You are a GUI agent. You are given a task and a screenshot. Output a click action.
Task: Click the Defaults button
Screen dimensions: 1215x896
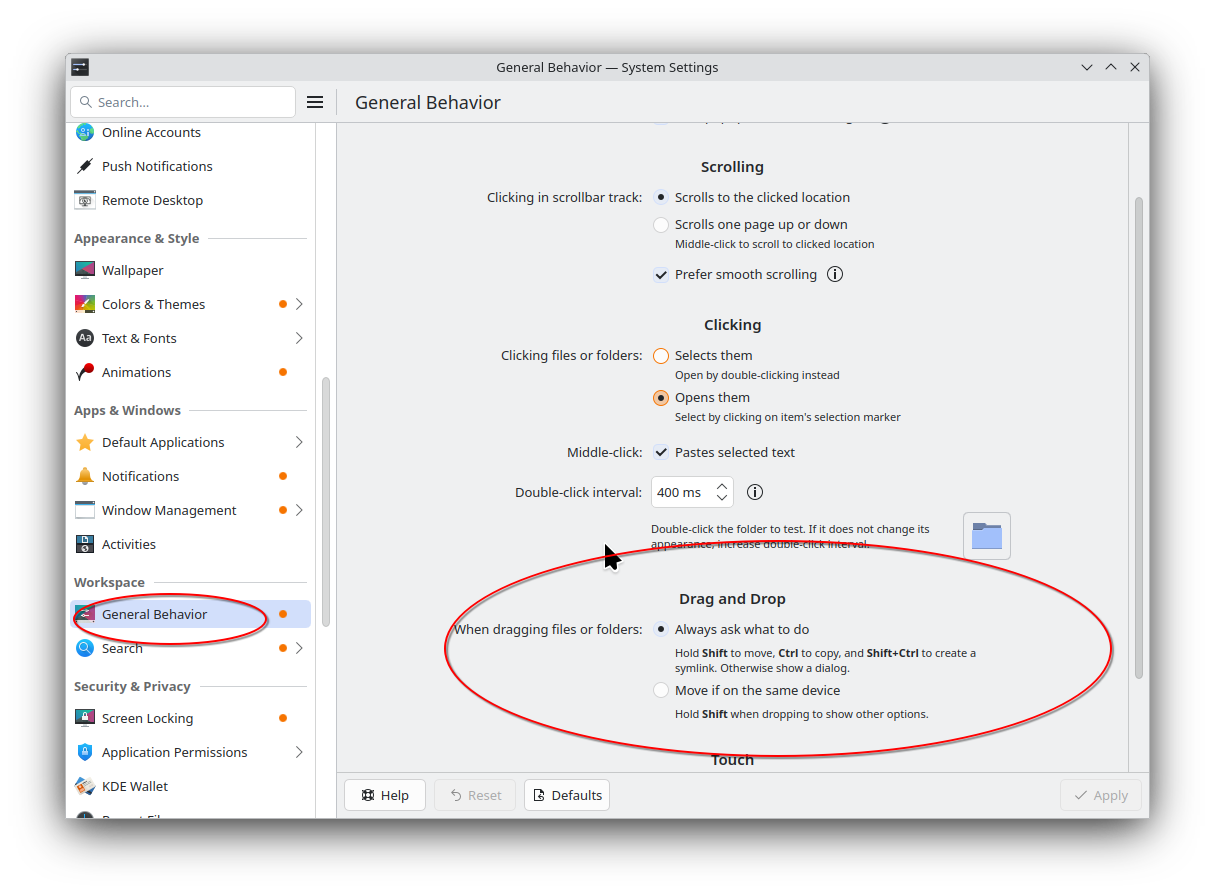coord(567,795)
